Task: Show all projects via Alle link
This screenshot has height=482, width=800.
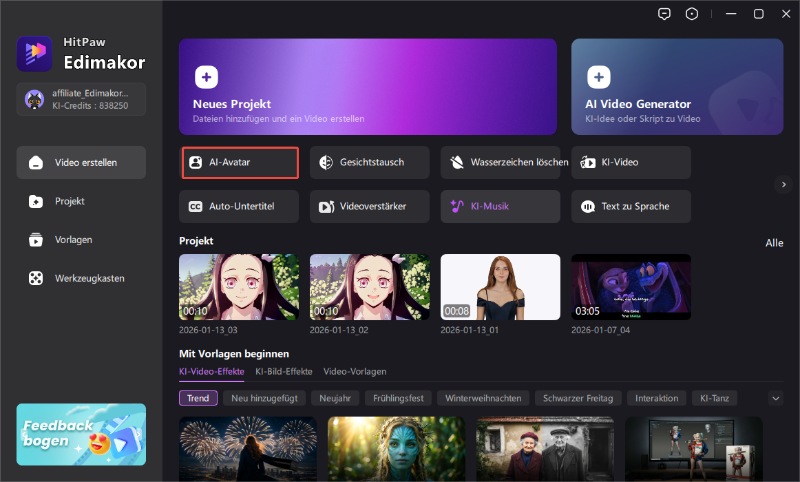Action: tap(774, 243)
